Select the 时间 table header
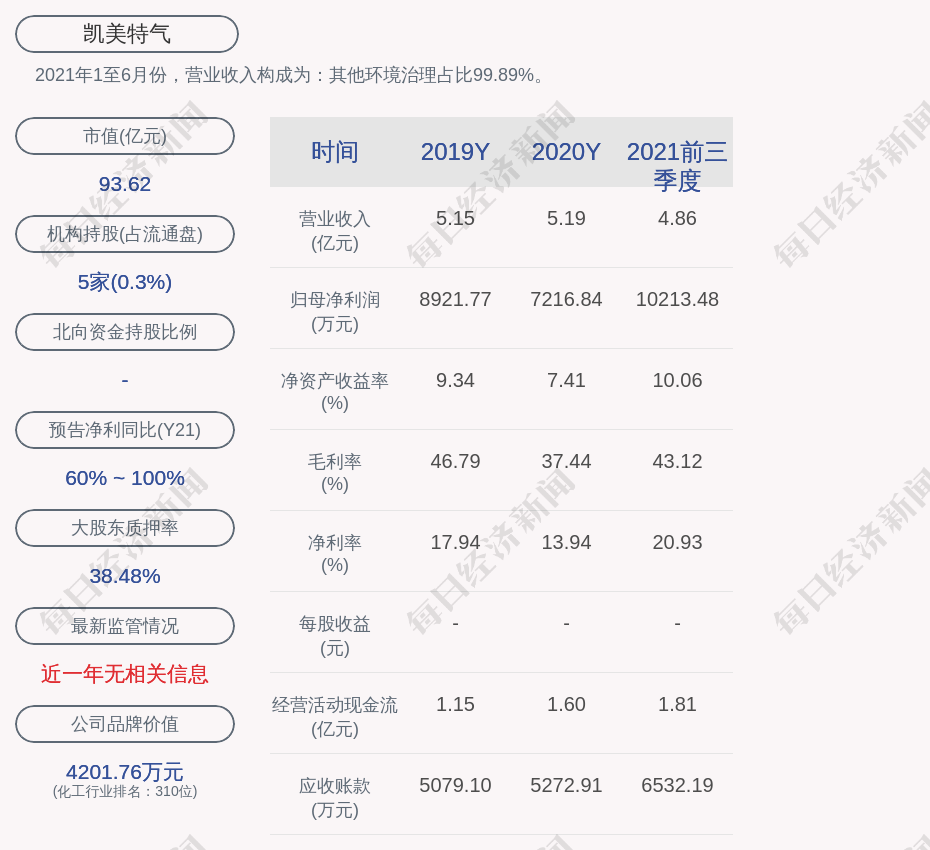The width and height of the screenshot is (930, 850). point(335,152)
